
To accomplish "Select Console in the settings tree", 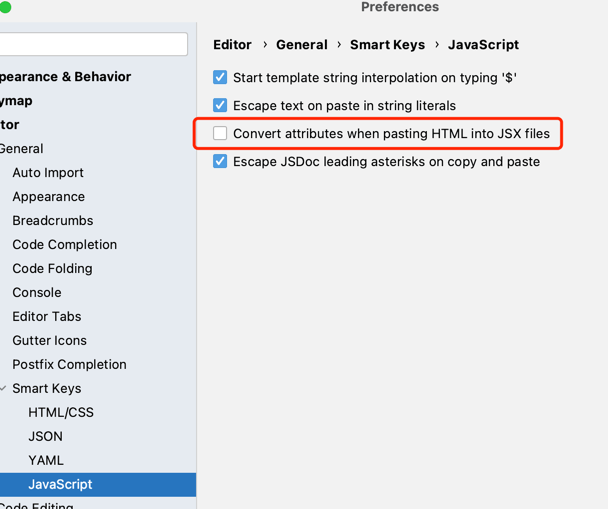I will 37,292.
